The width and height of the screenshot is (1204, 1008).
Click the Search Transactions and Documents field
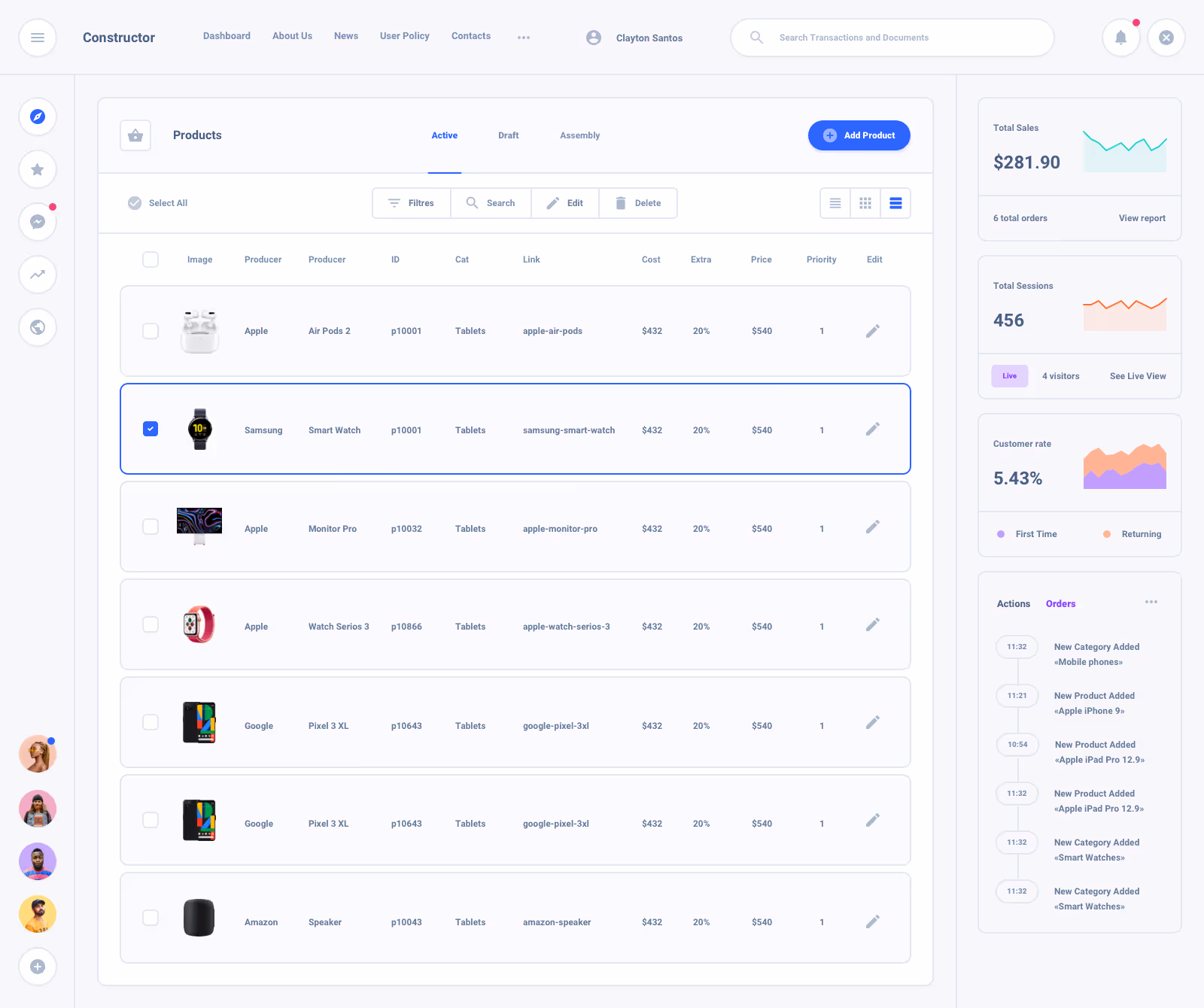point(892,38)
